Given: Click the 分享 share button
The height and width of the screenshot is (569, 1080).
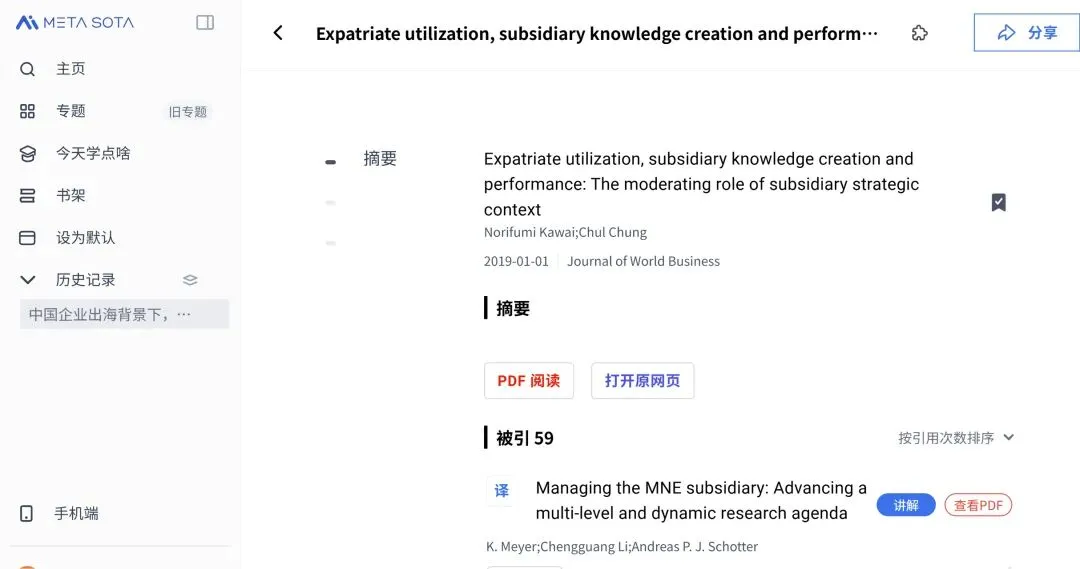Looking at the screenshot, I should [1026, 33].
